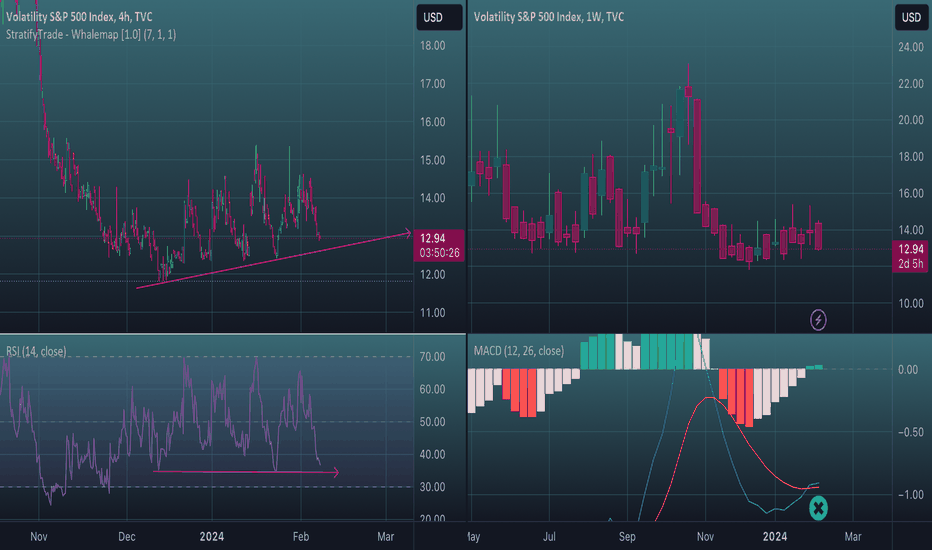Click 15.00 on the 4h price axis
The height and width of the screenshot is (550, 932).
[x=433, y=161]
